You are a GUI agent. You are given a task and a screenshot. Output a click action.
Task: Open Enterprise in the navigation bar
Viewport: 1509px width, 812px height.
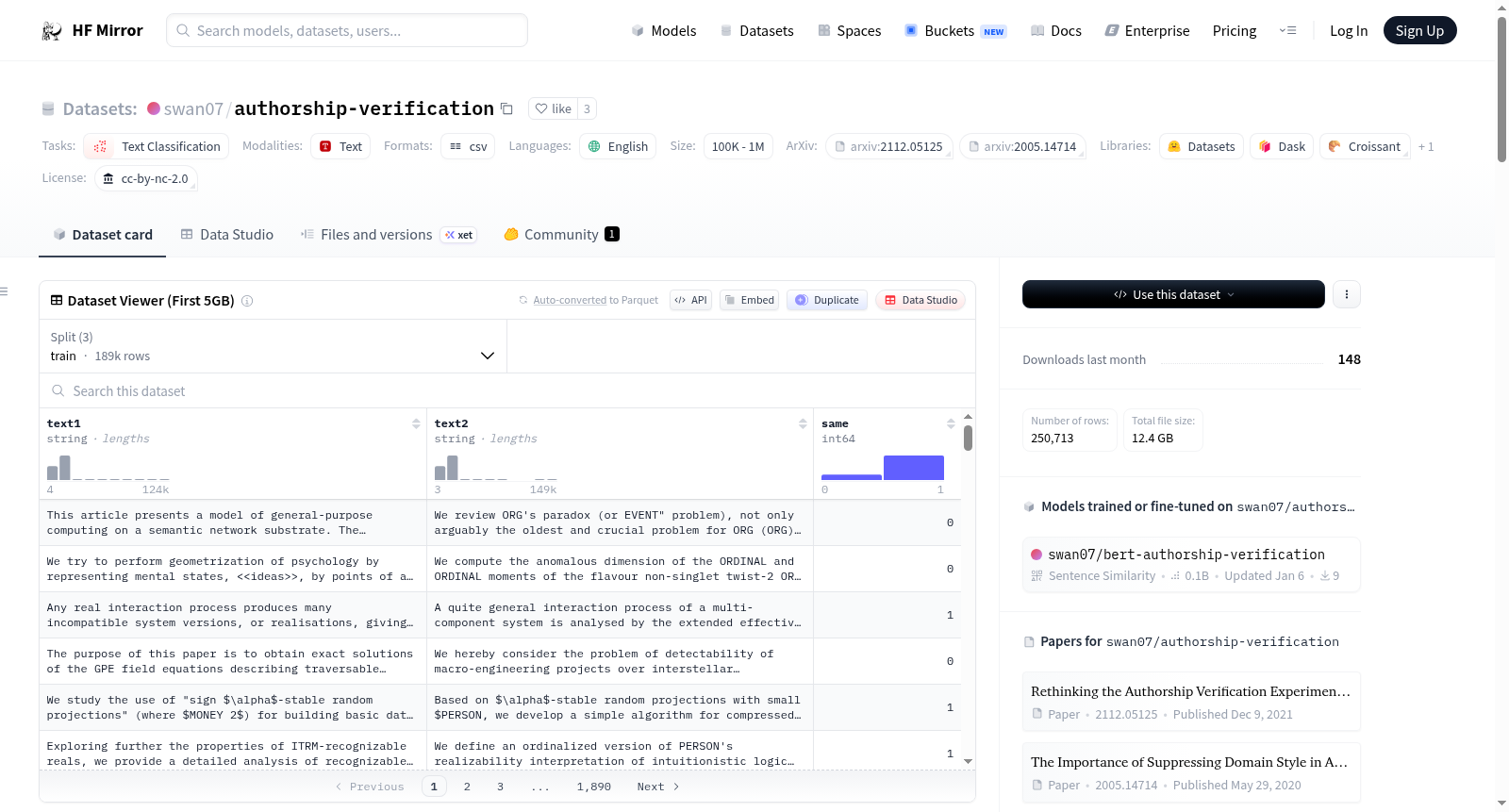click(x=1148, y=31)
